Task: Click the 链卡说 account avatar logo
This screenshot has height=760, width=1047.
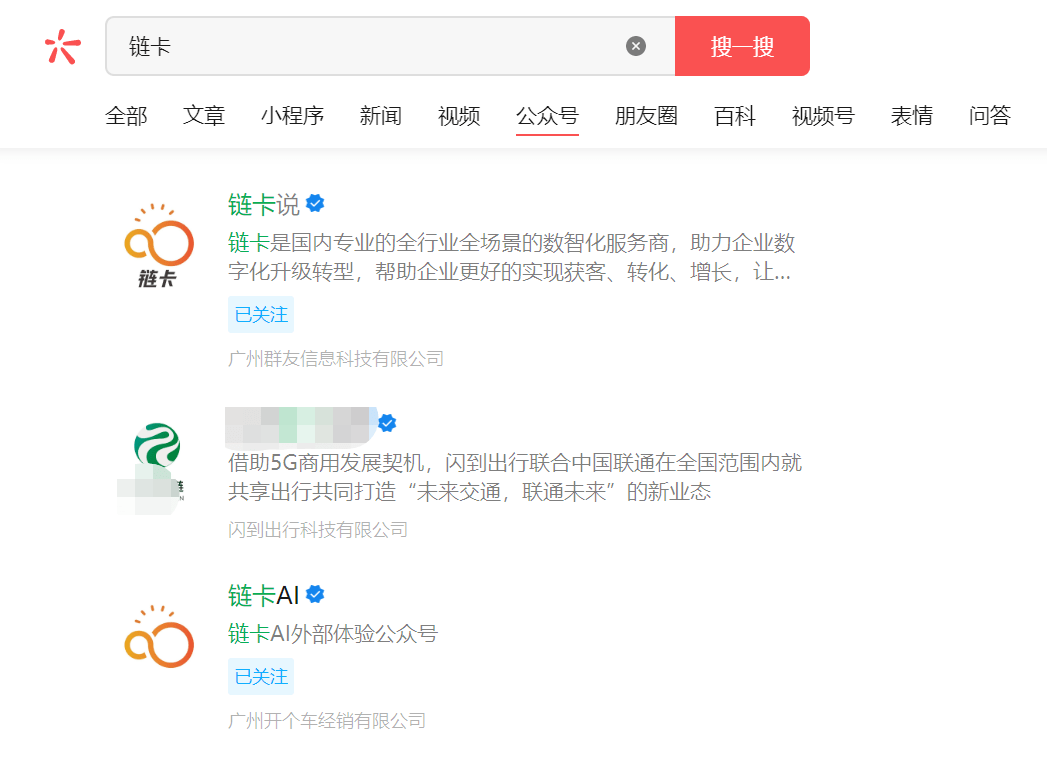Action: (x=158, y=245)
